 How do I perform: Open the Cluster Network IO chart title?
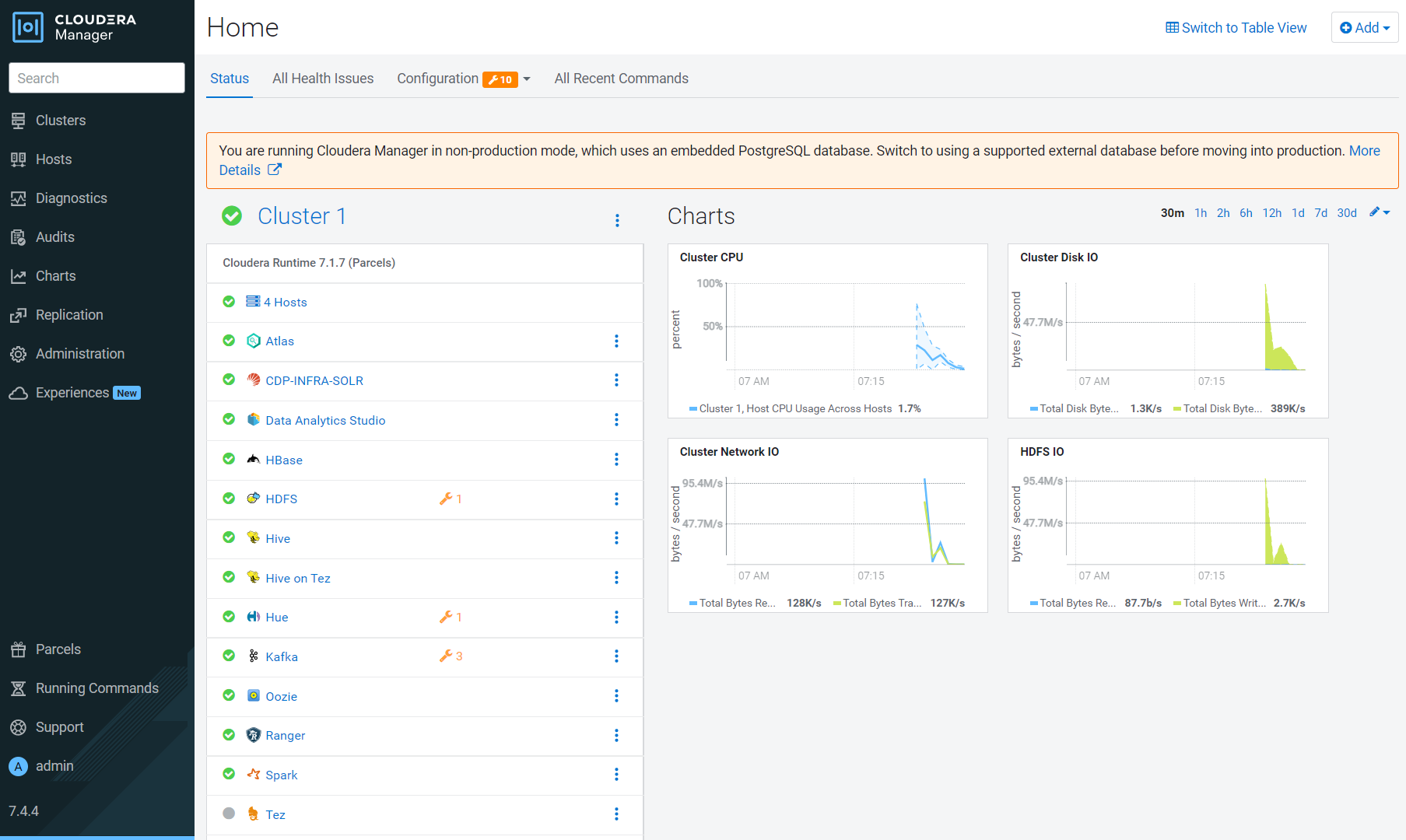729,451
